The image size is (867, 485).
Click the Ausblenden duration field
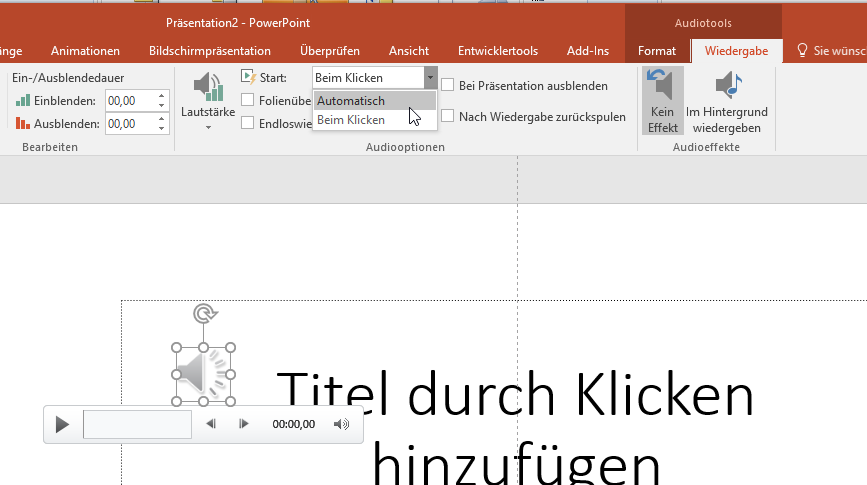coord(130,124)
